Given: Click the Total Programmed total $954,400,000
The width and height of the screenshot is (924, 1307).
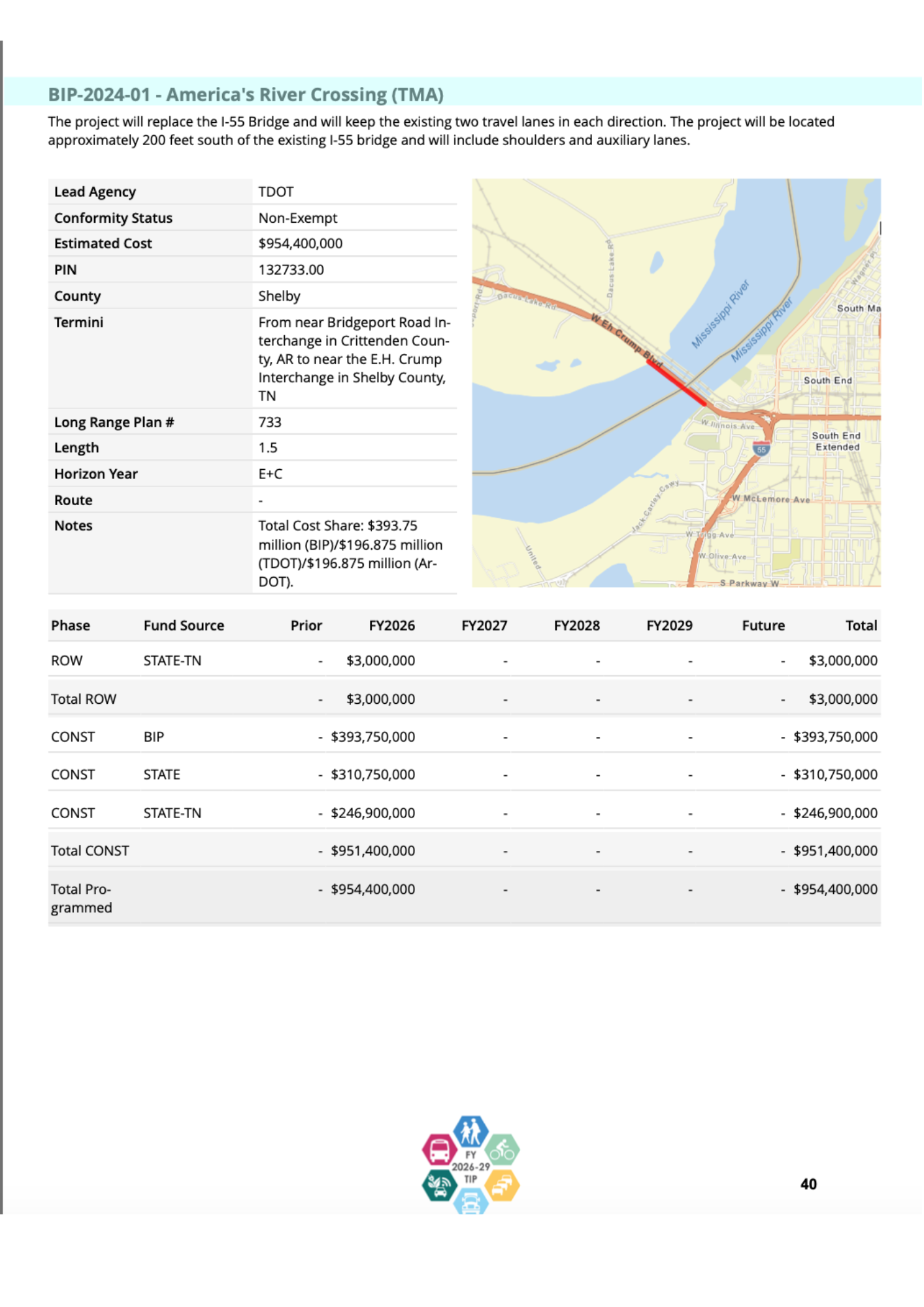Looking at the screenshot, I should click(x=835, y=889).
